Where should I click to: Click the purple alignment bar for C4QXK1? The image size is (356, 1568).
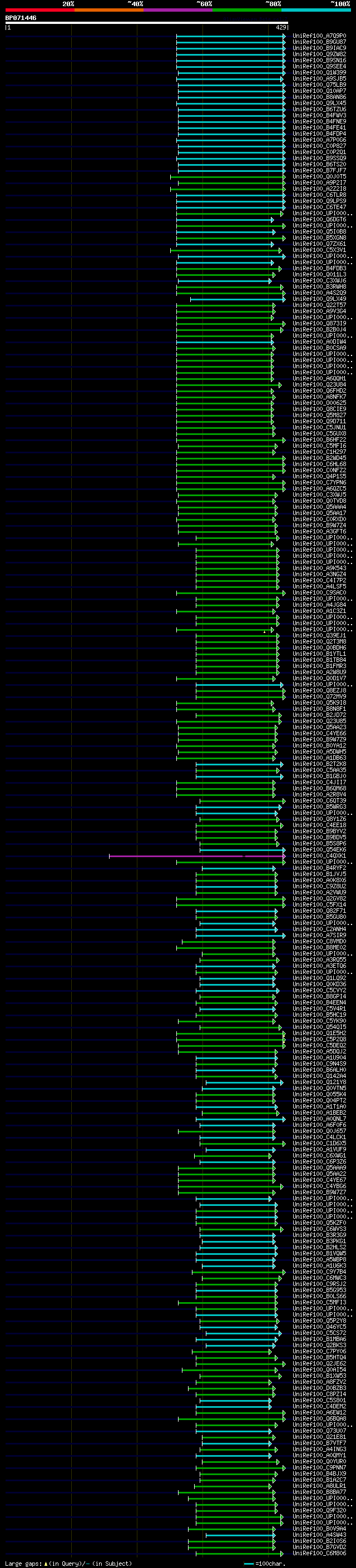point(197,856)
